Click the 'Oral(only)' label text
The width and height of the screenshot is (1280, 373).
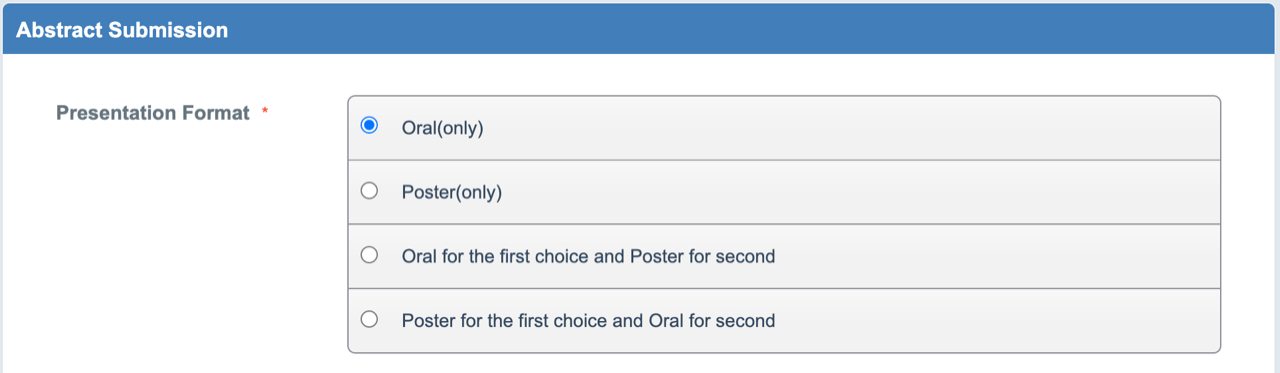click(x=442, y=128)
